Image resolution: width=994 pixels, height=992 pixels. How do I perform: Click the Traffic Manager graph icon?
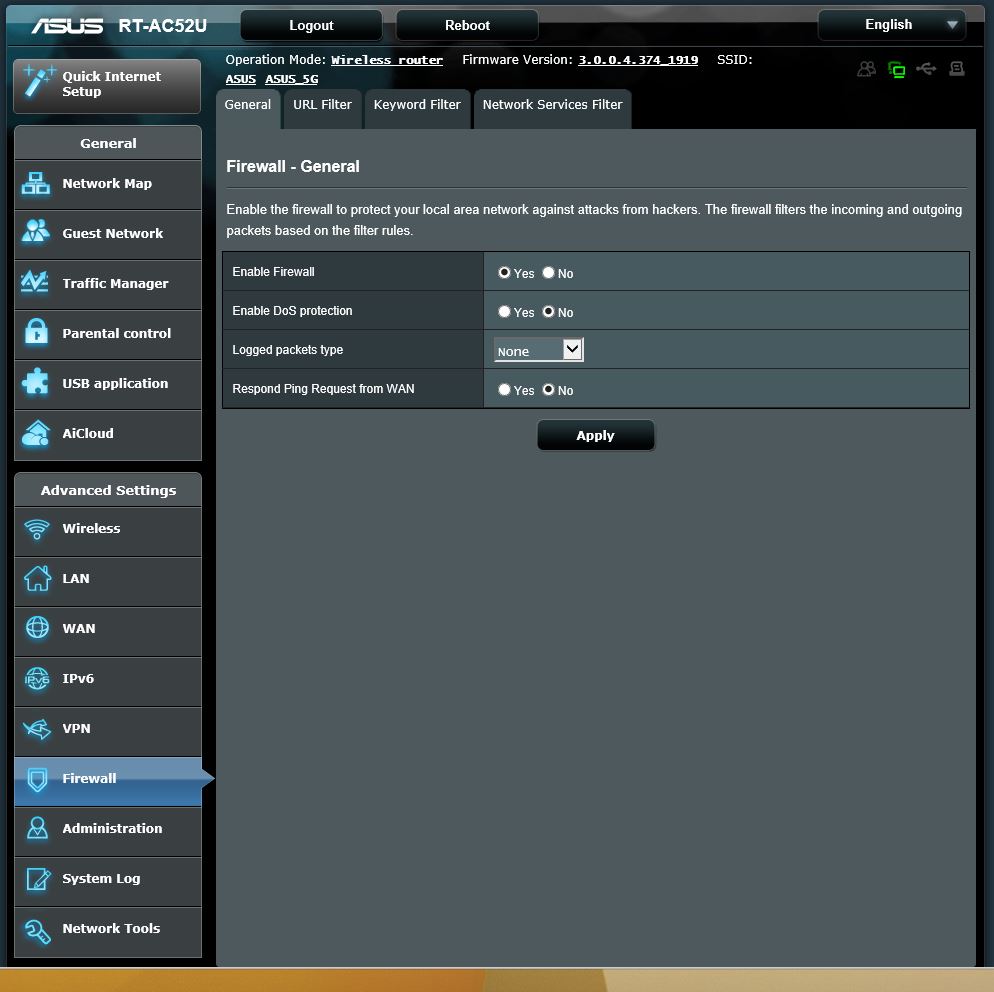pyautogui.click(x=35, y=281)
